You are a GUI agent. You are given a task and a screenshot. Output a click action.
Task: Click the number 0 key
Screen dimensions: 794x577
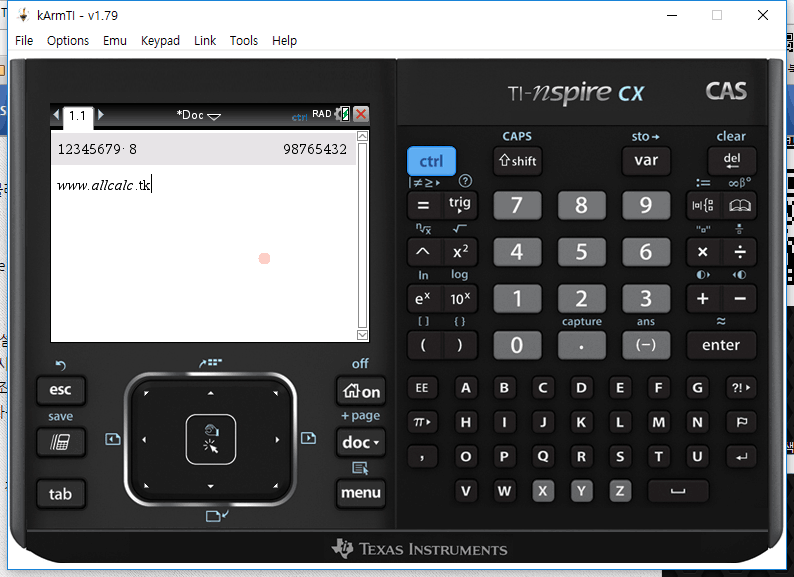[517, 345]
